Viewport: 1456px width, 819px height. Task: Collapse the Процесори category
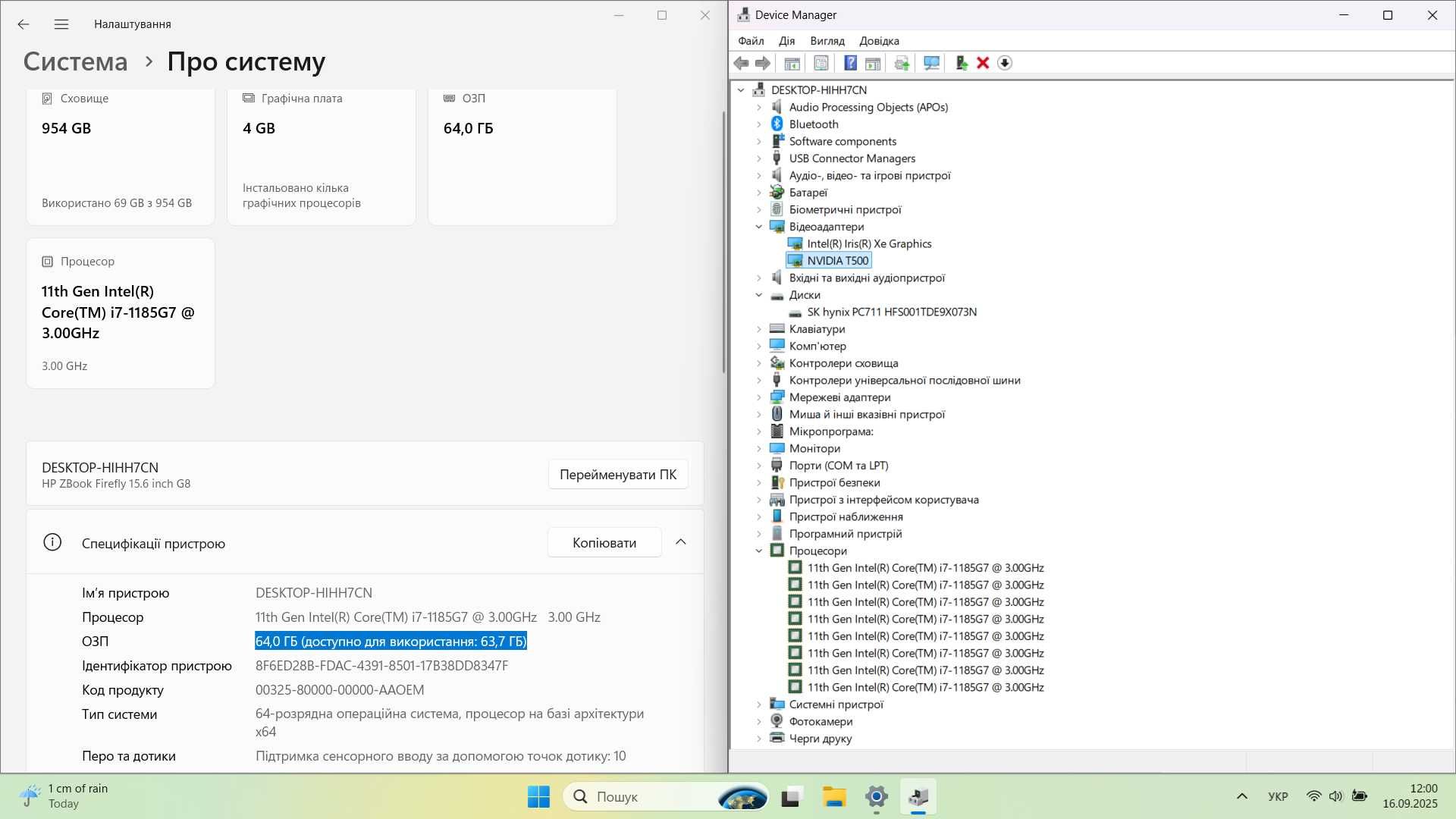coord(759,551)
